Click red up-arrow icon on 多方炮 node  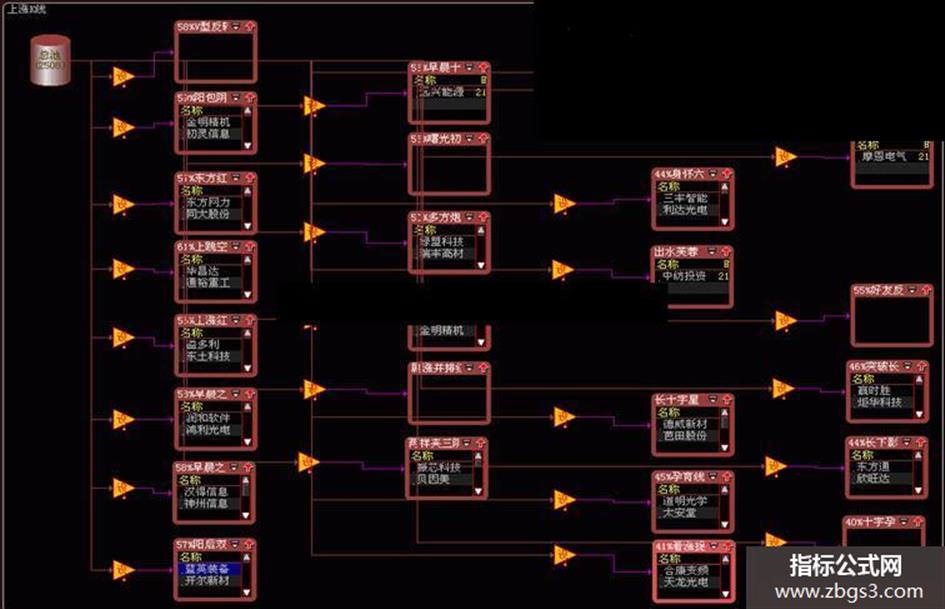click(x=483, y=217)
